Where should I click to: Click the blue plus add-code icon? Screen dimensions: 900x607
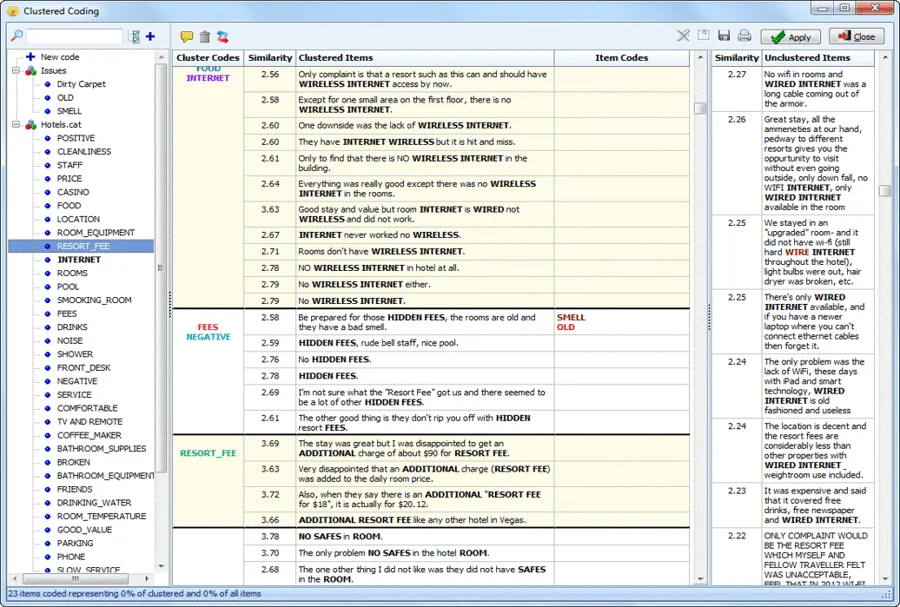point(150,37)
